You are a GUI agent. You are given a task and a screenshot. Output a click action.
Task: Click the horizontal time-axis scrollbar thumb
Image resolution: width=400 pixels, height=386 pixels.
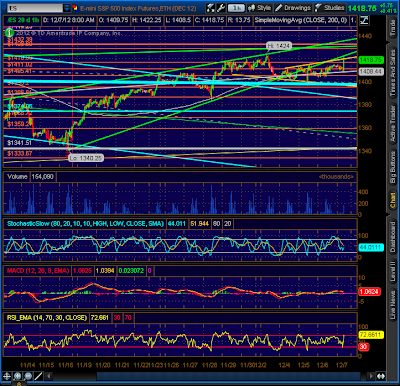pyautogui.click(x=228, y=376)
